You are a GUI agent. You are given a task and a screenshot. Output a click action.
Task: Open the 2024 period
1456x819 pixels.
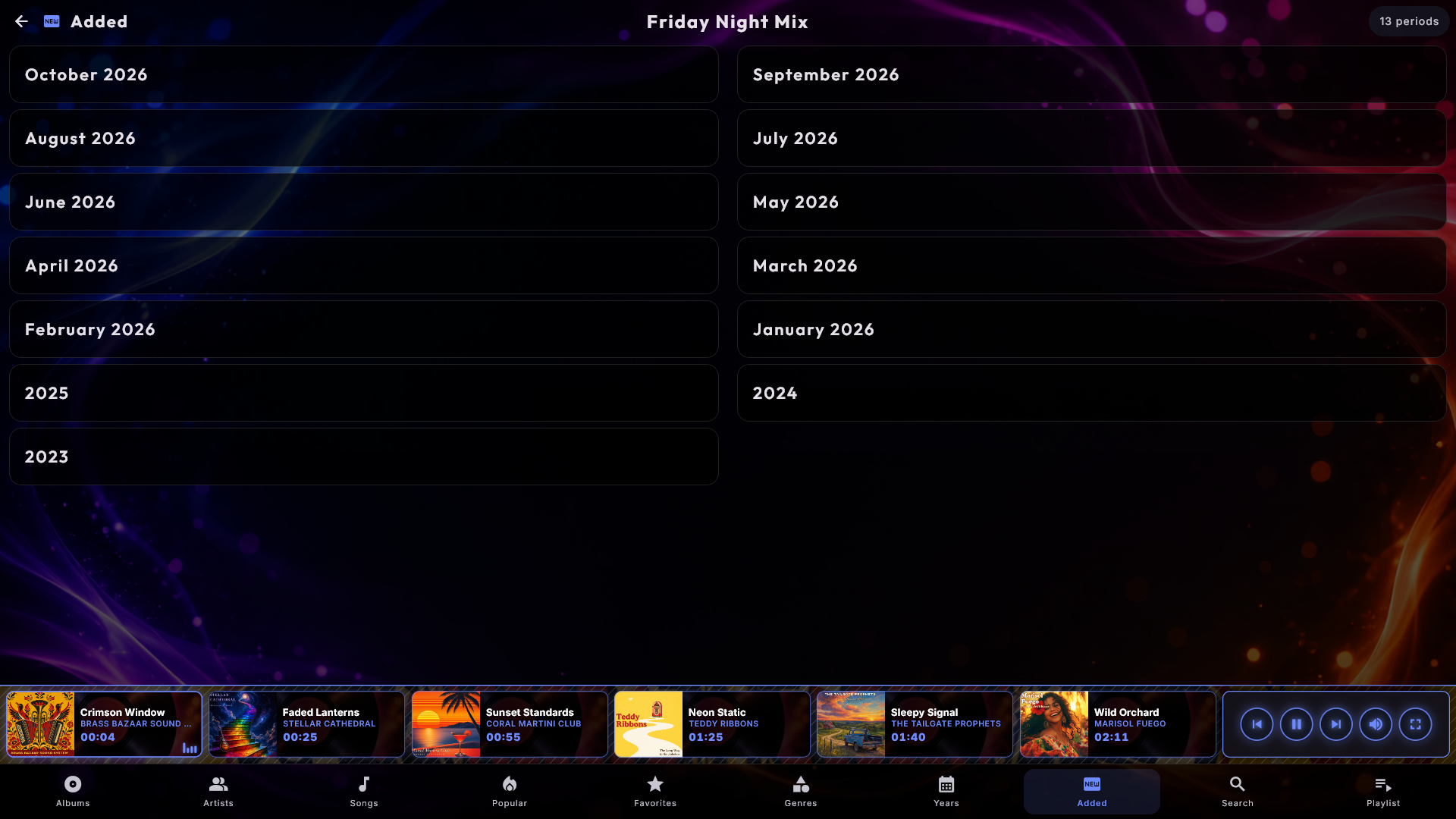1092,393
